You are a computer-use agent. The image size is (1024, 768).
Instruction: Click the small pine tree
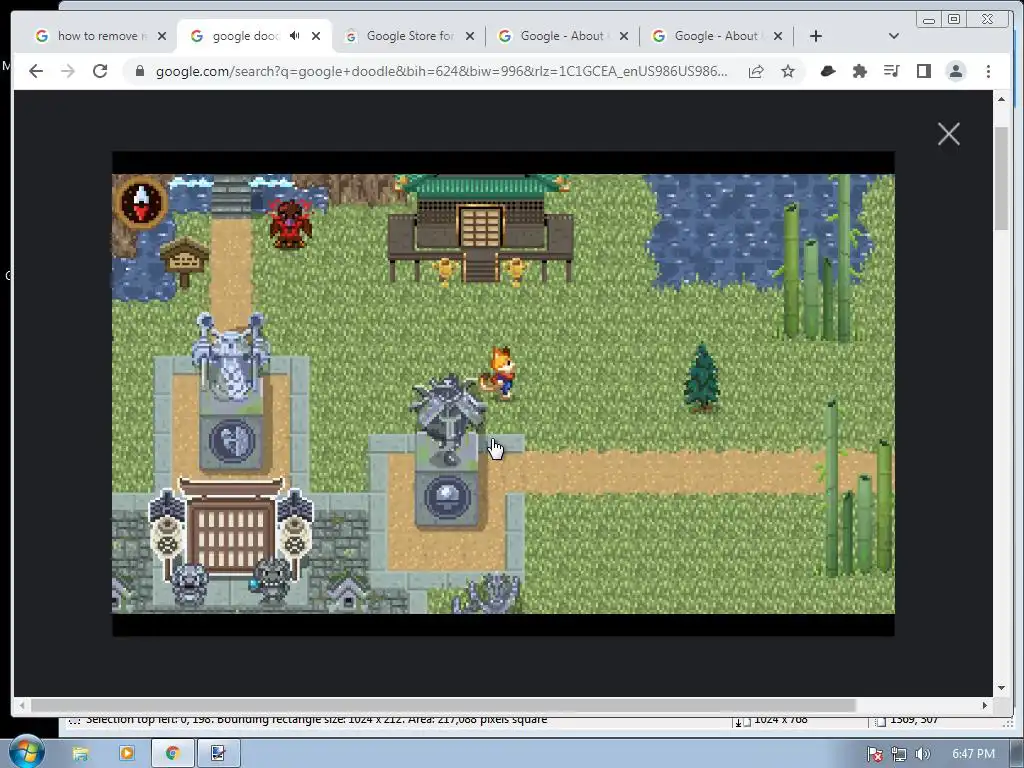pyautogui.click(x=702, y=377)
